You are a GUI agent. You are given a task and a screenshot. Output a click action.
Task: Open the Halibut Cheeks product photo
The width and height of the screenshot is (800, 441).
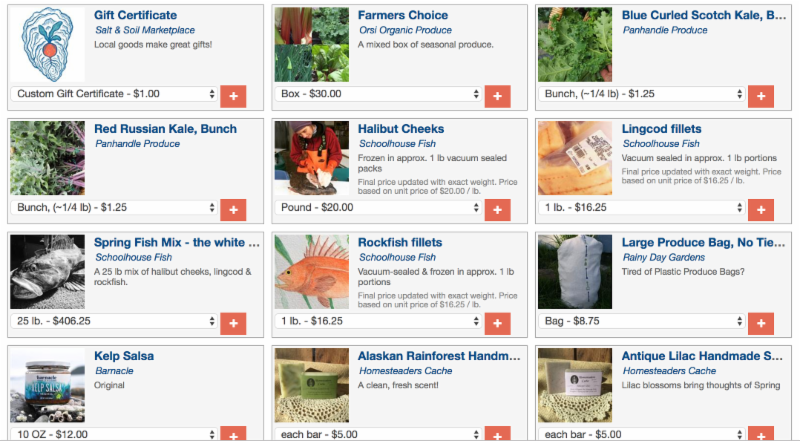pyautogui.click(x=311, y=158)
